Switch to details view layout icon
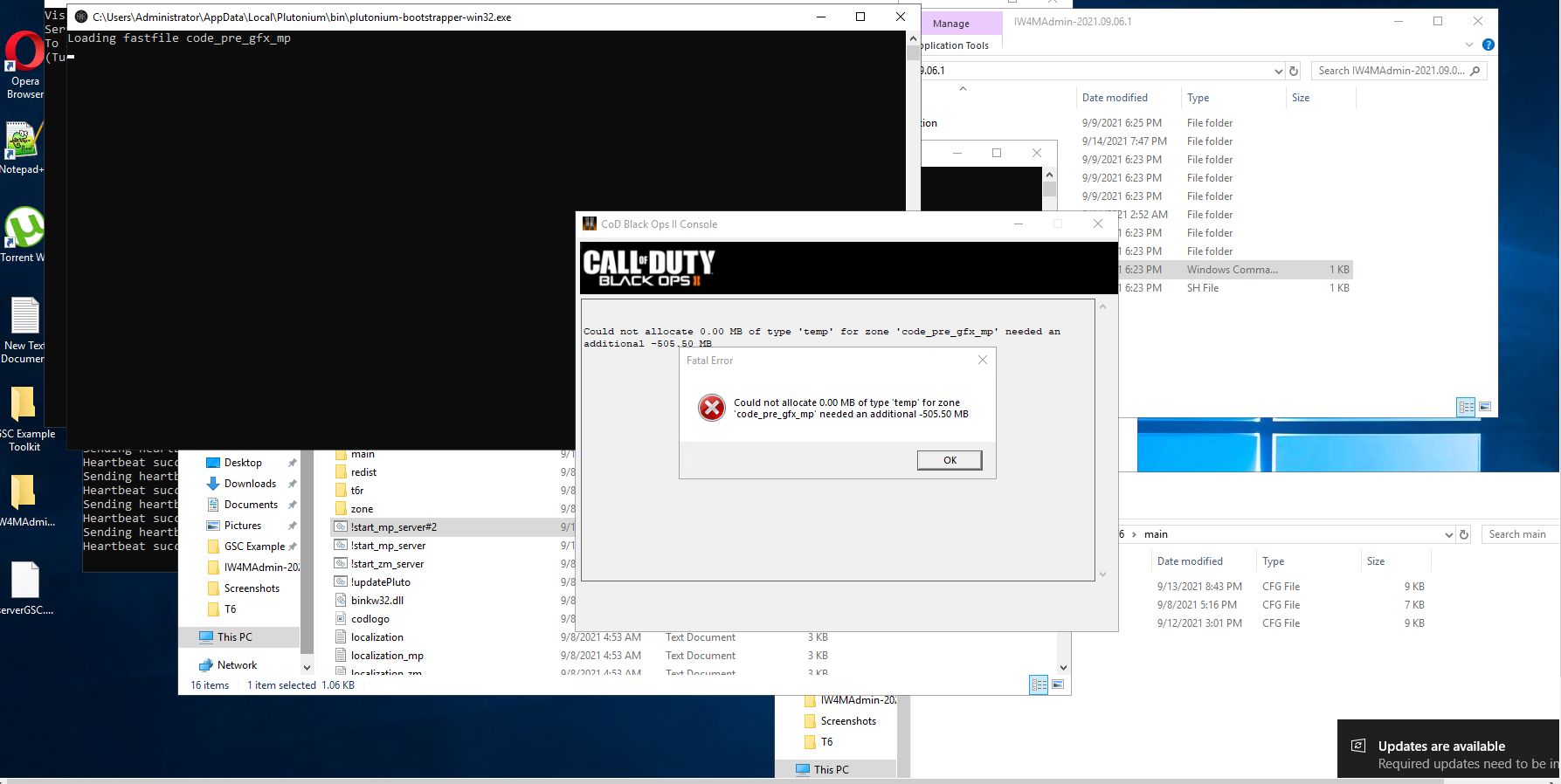Image resolution: width=1561 pixels, height=784 pixels. 1466,407
